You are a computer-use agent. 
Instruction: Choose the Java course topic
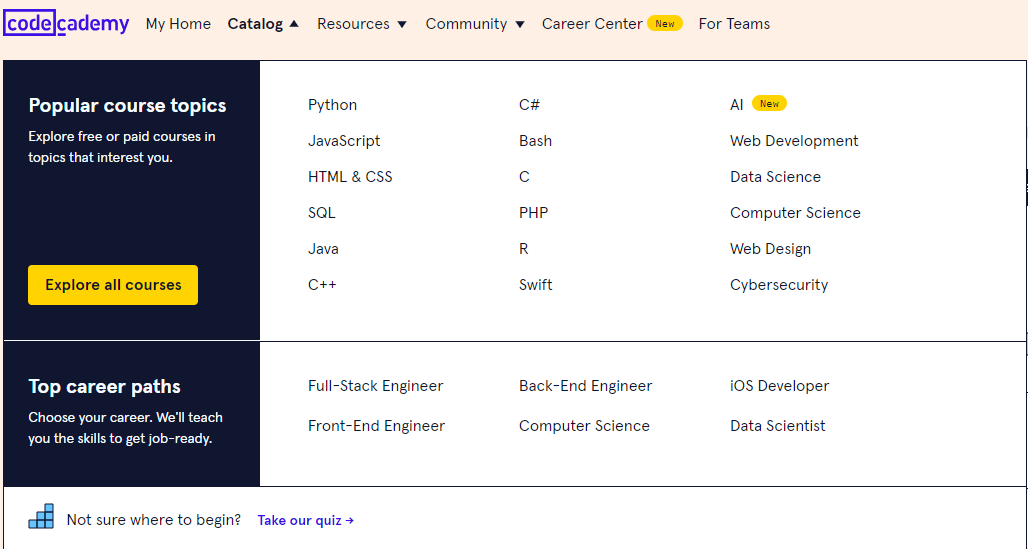(x=323, y=249)
